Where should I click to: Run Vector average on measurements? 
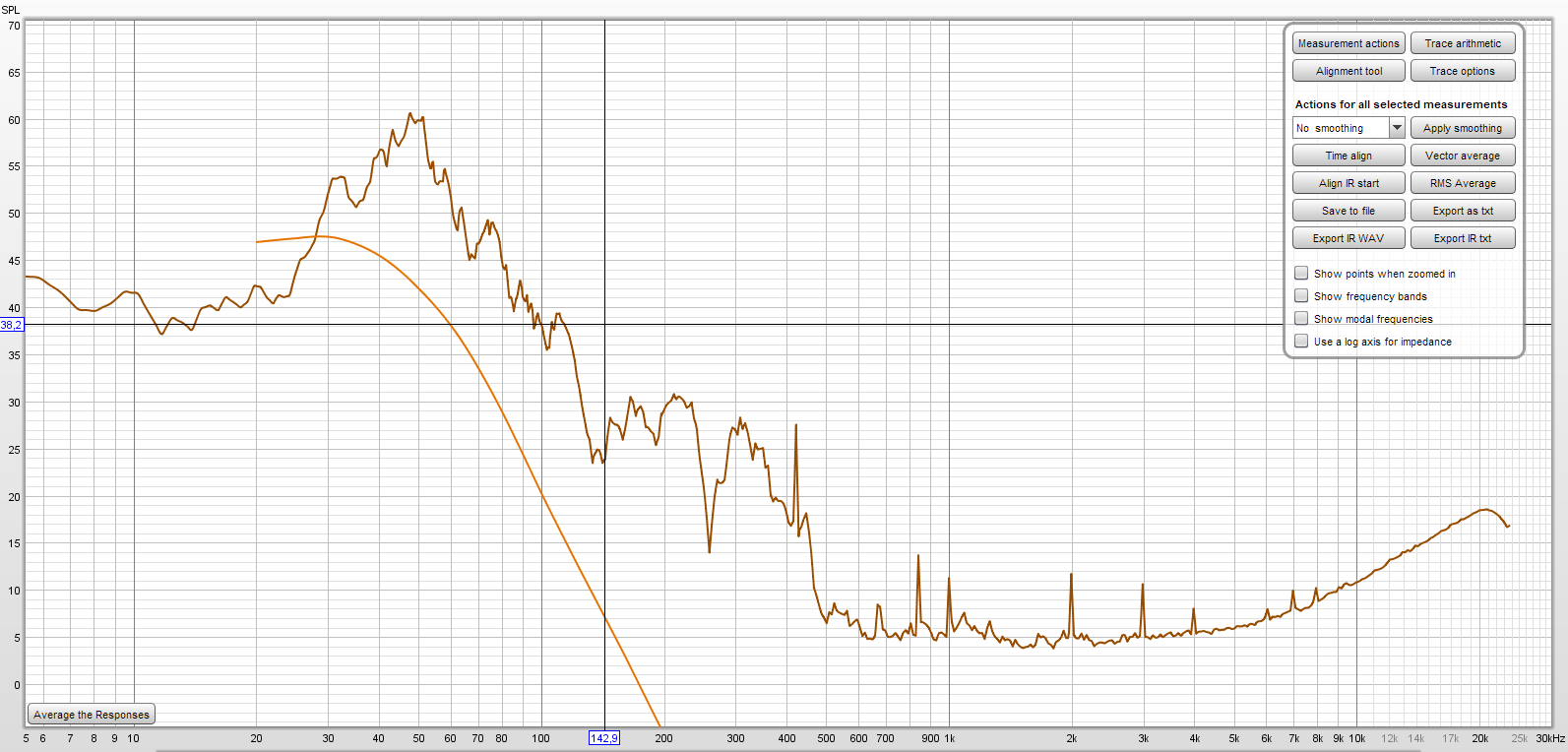(1463, 156)
